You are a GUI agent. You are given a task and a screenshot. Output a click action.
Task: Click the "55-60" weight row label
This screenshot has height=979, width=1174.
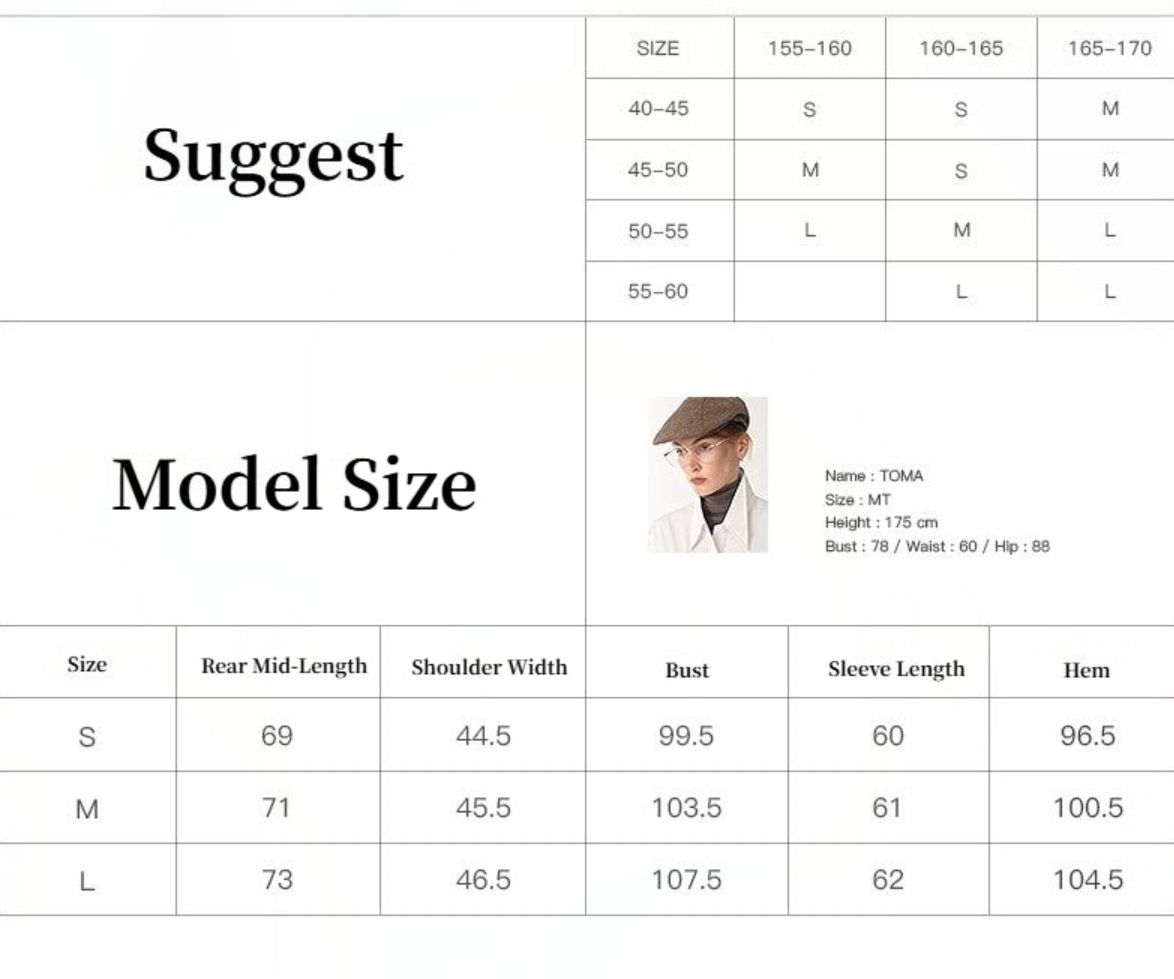(658, 292)
